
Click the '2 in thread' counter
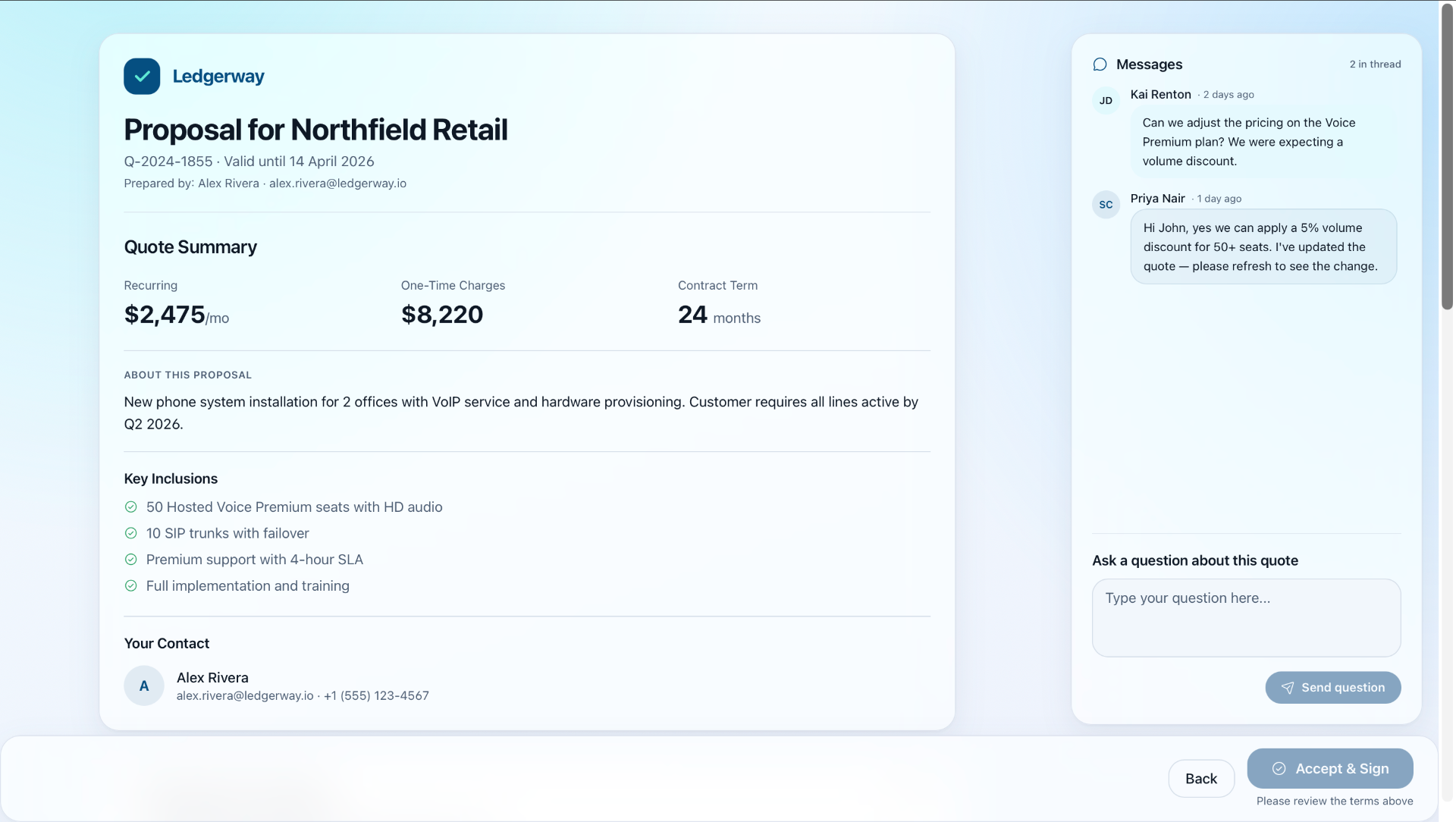[x=1375, y=64]
